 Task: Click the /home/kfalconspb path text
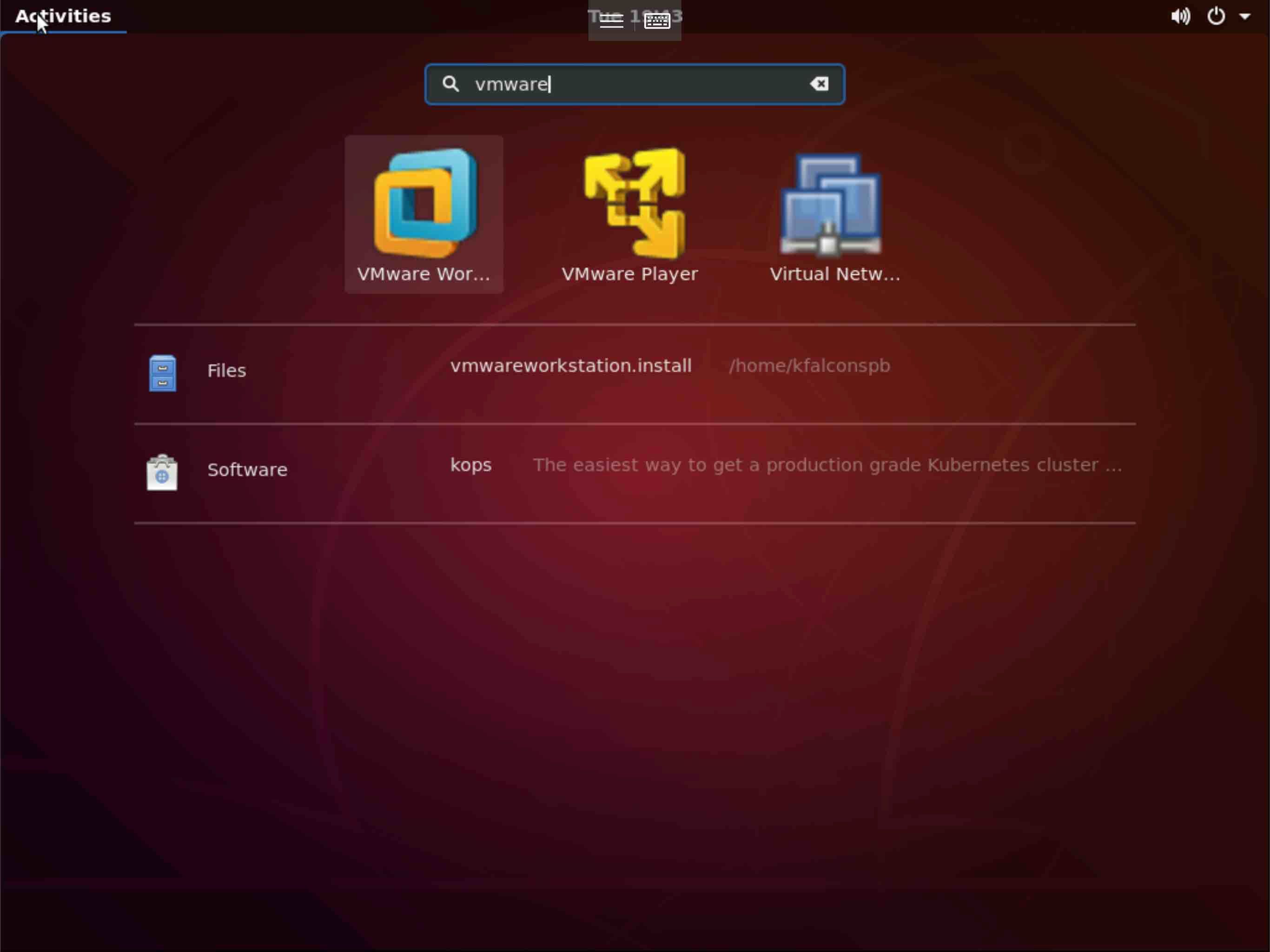click(x=809, y=366)
